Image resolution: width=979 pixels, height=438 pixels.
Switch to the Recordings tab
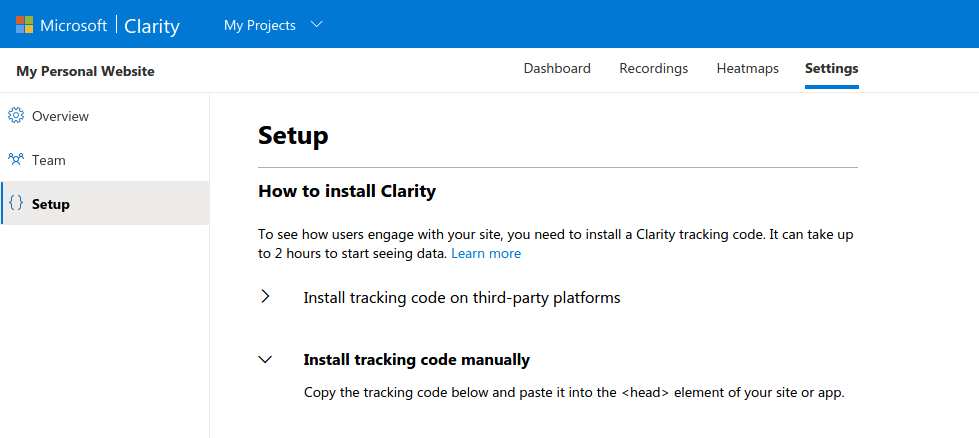(654, 69)
